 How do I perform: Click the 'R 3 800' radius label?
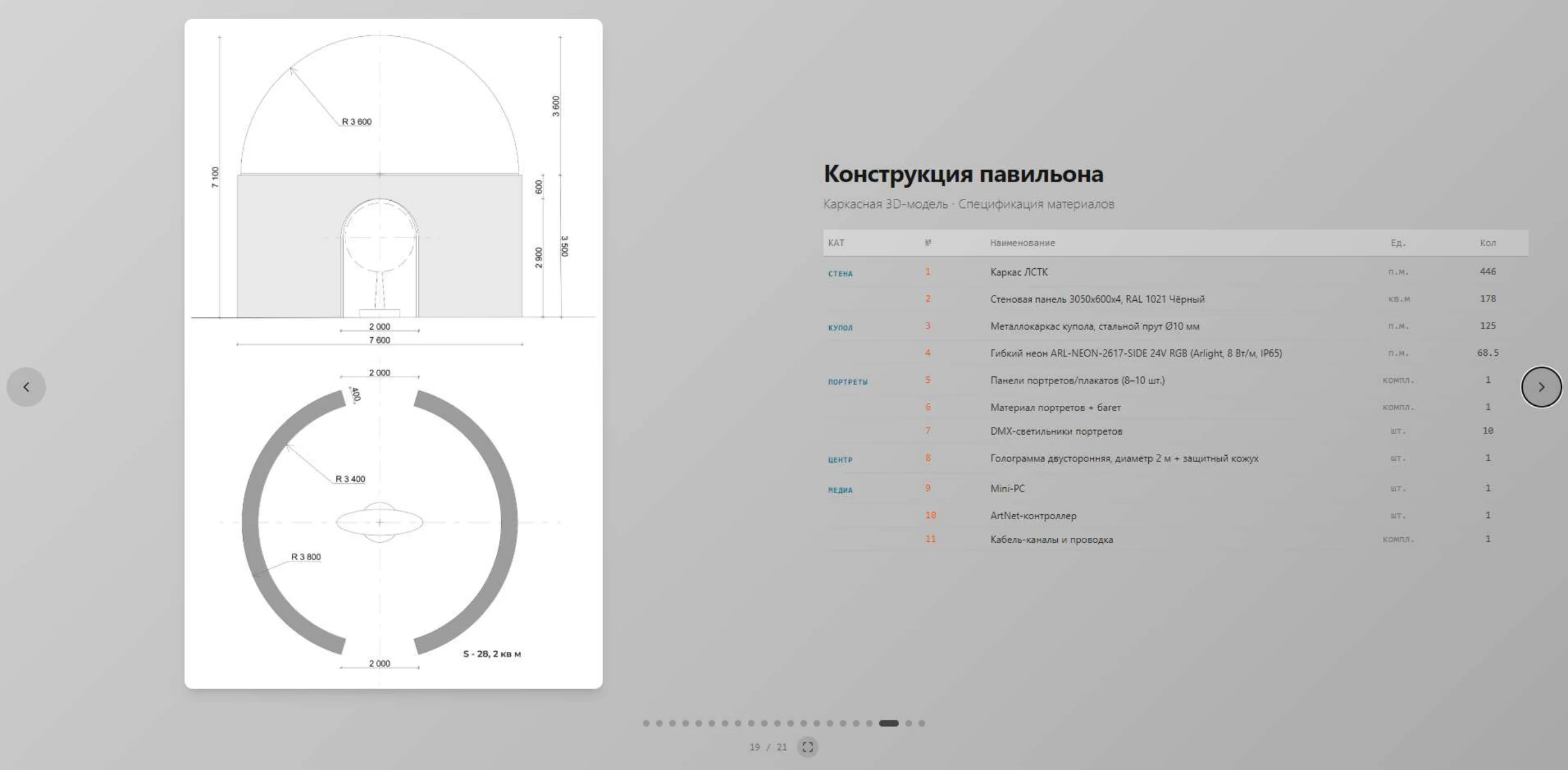click(306, 557)
